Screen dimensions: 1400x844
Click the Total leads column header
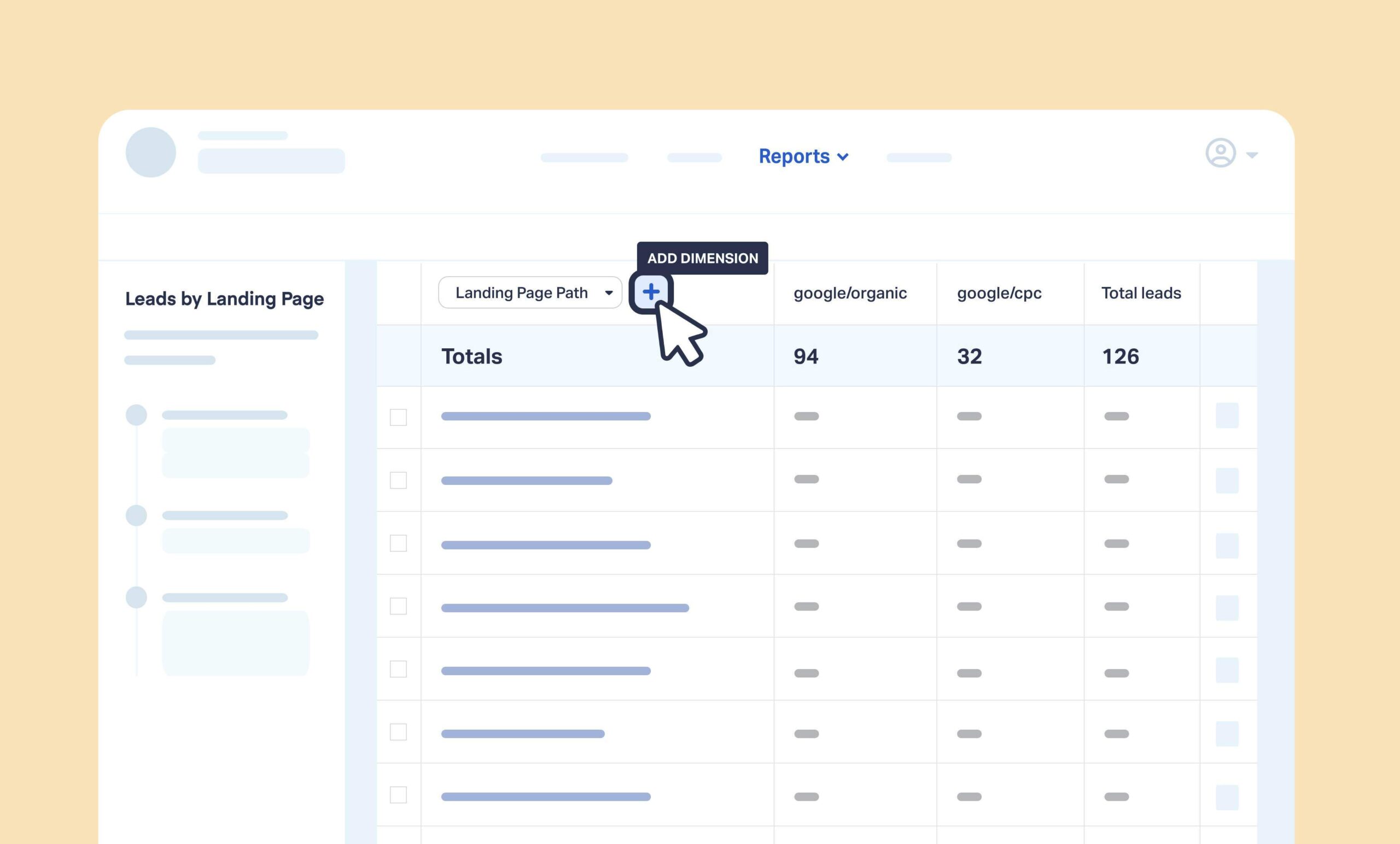click(x=1141, y=293)
